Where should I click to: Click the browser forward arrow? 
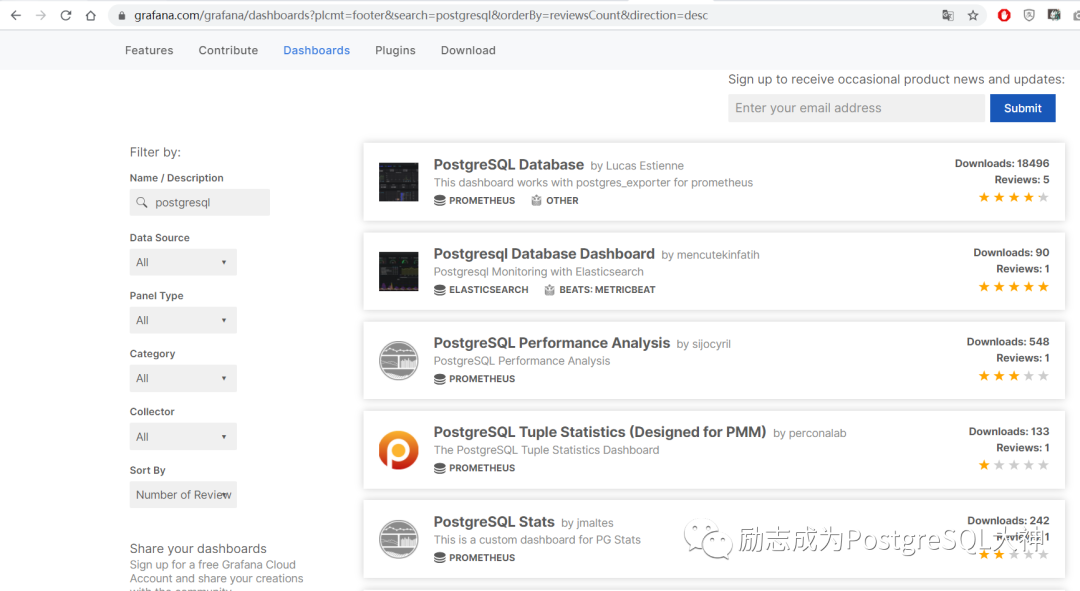tap(41, 15)
